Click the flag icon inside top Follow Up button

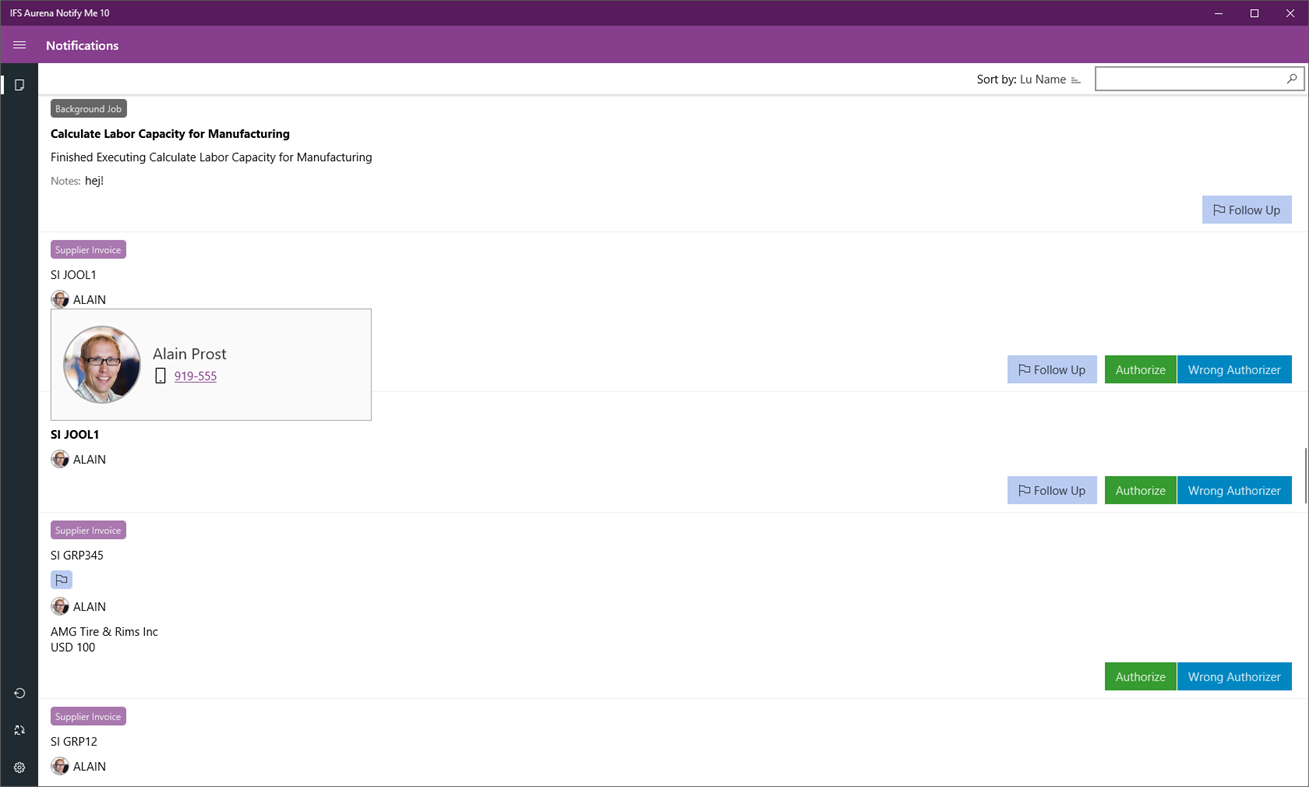point(1219,210)
